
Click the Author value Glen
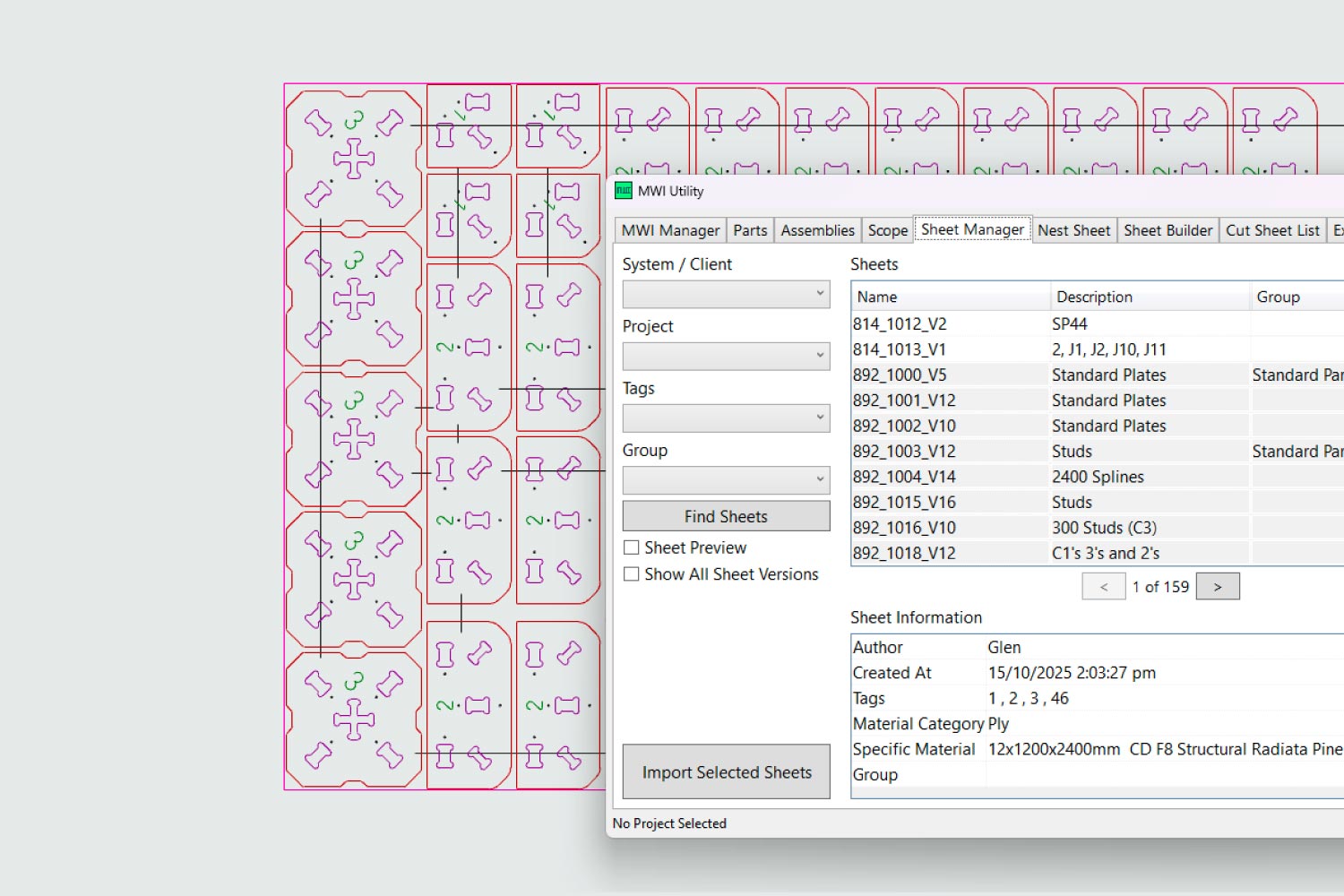tap(1004, 647)
